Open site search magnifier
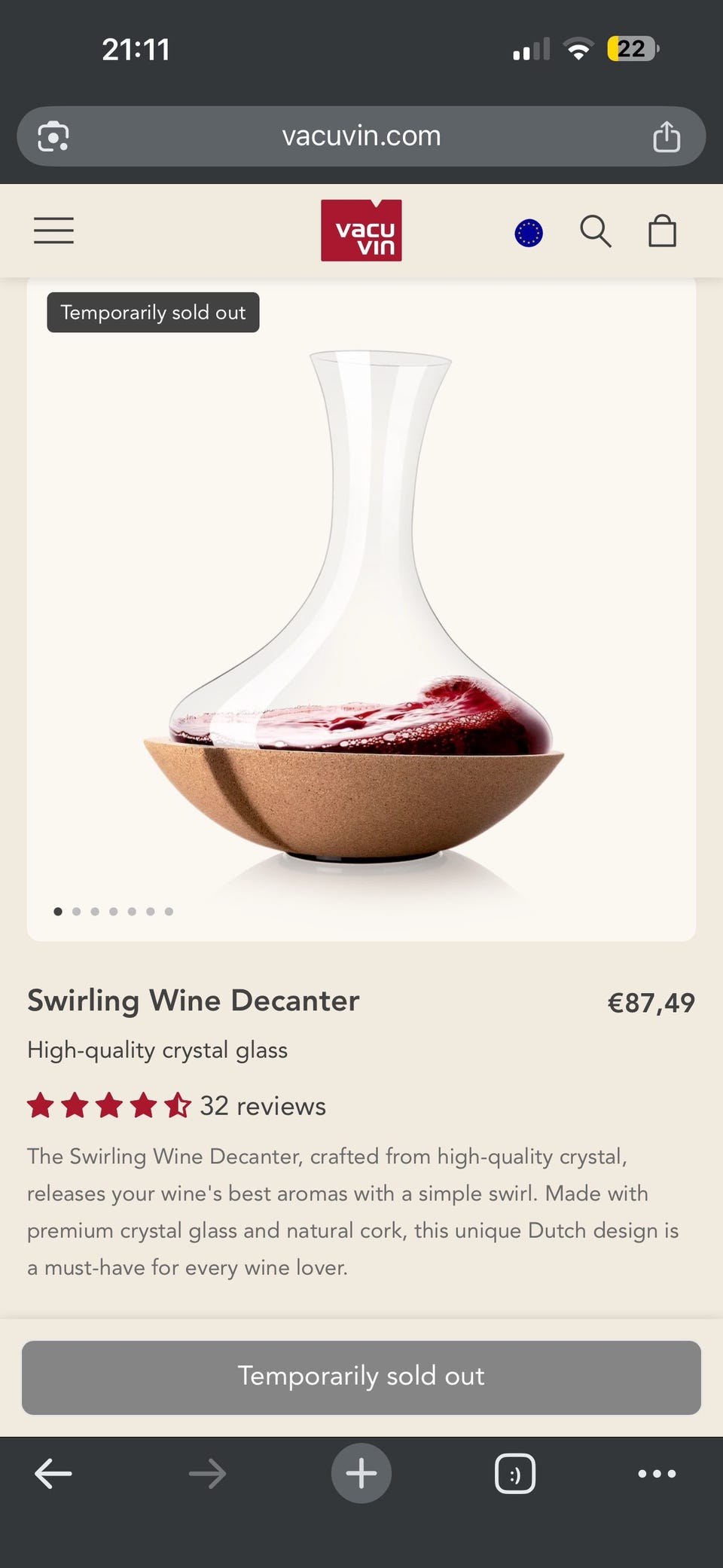 596,231
